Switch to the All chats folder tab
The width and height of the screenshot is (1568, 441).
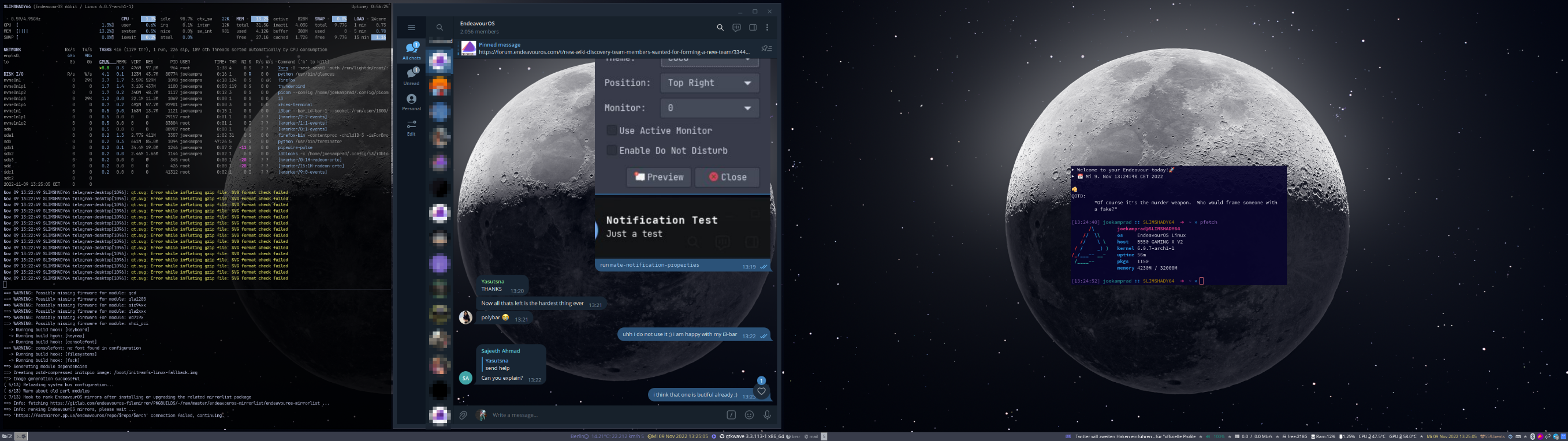pyautogui.click(x=411, y=50)
